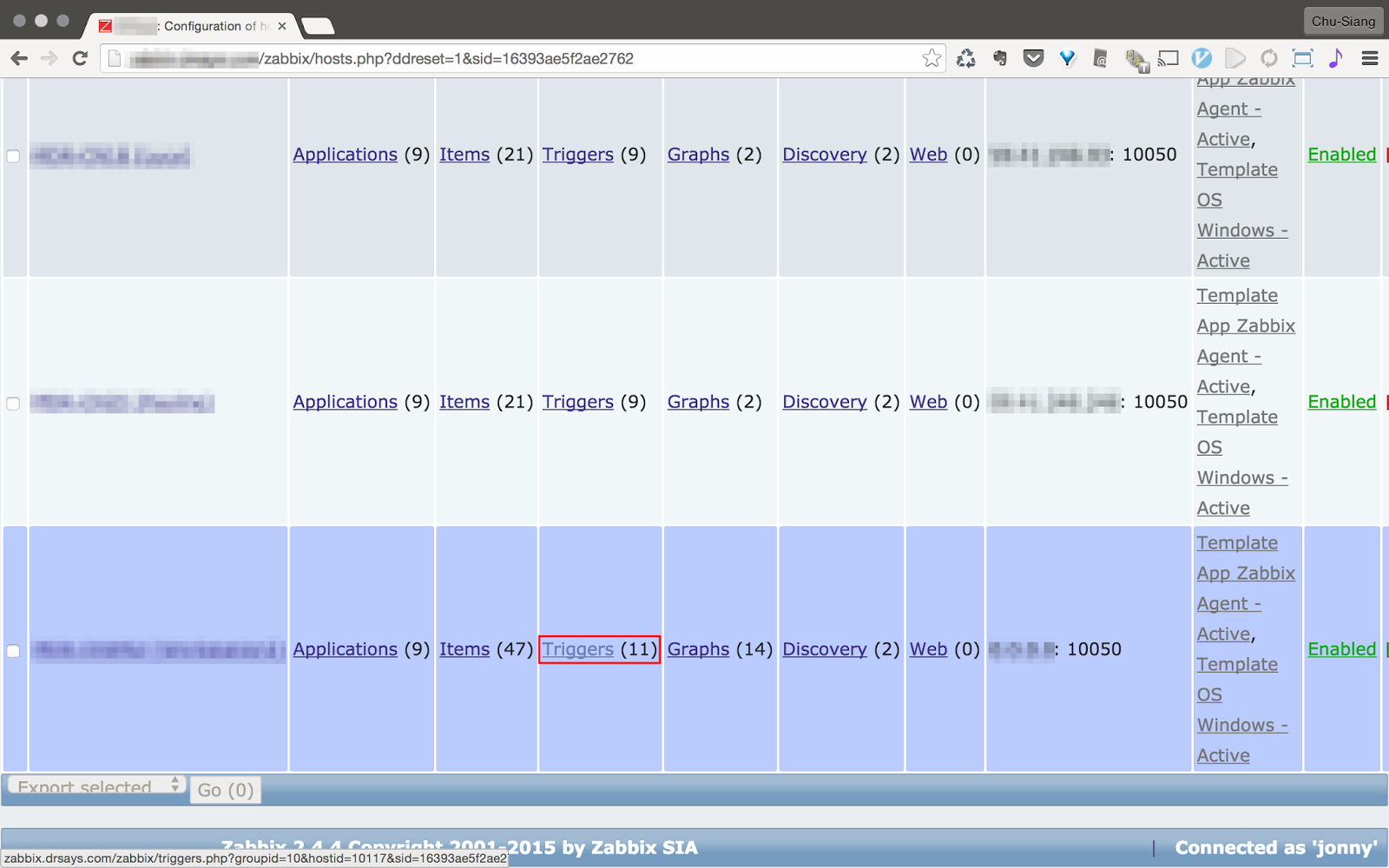
Task: Click the URL address bar
Action: tap(521, 58)
